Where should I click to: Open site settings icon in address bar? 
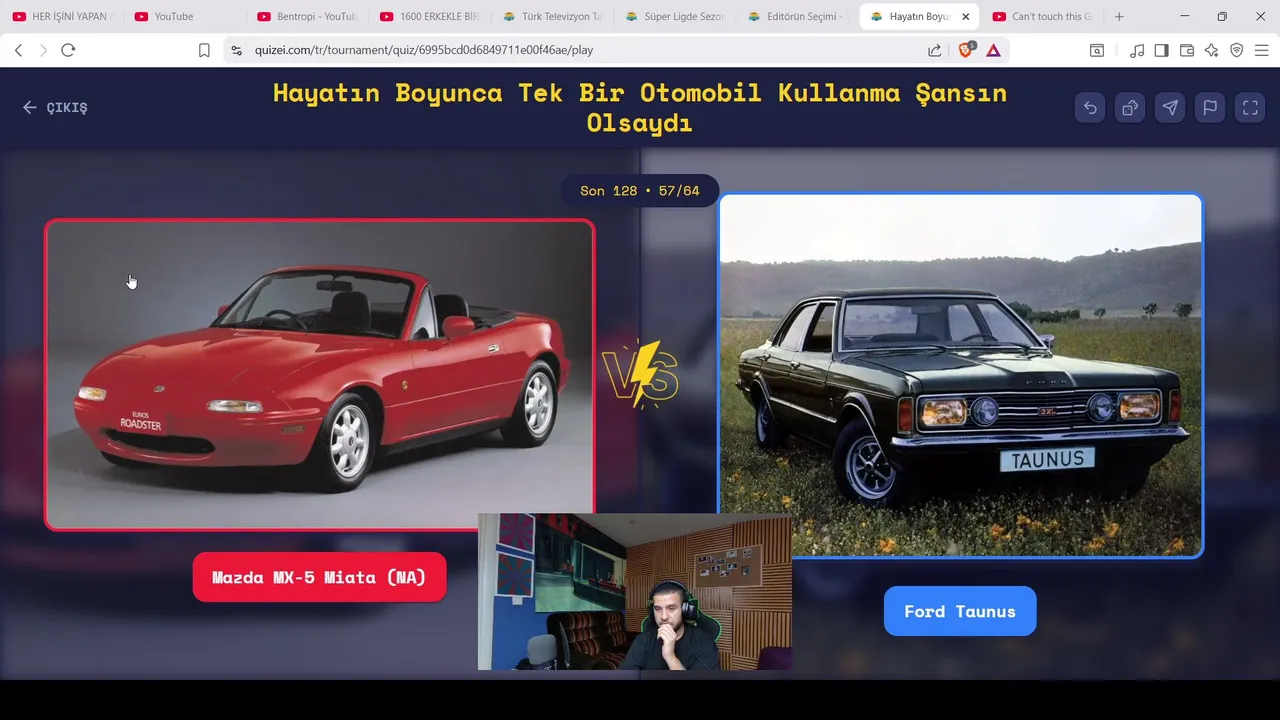point(236,50)
